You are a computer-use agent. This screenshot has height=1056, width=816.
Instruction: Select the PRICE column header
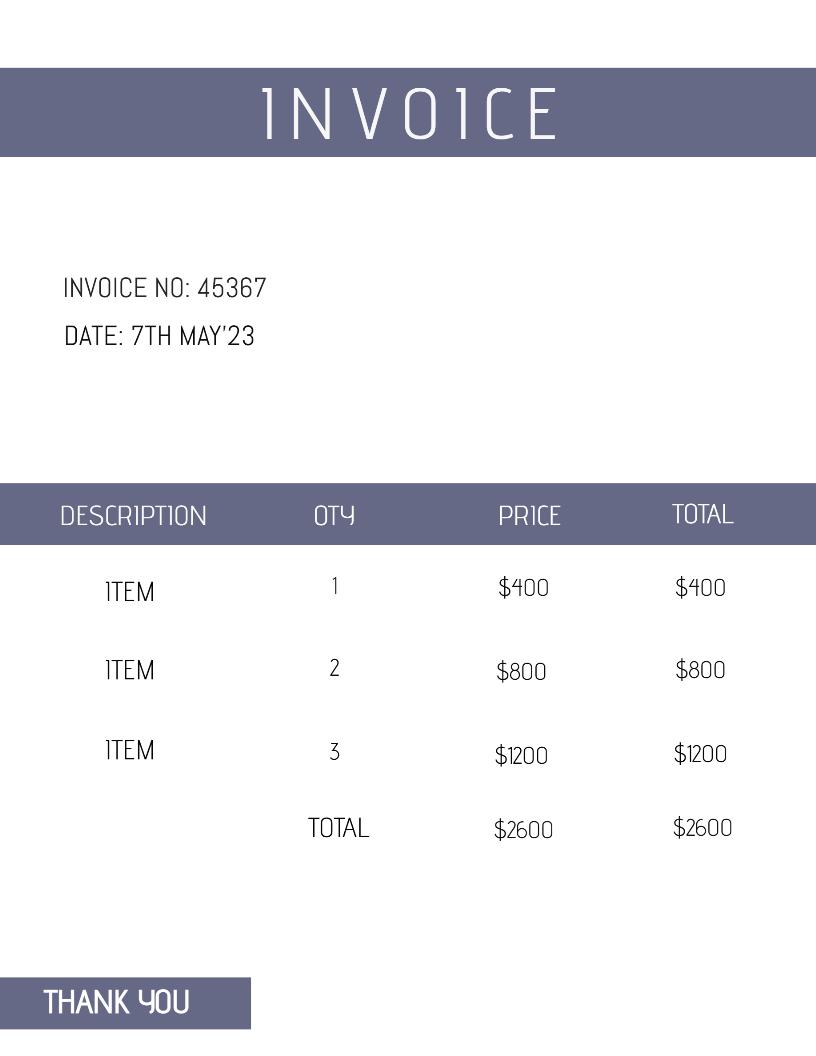point(529,516)
